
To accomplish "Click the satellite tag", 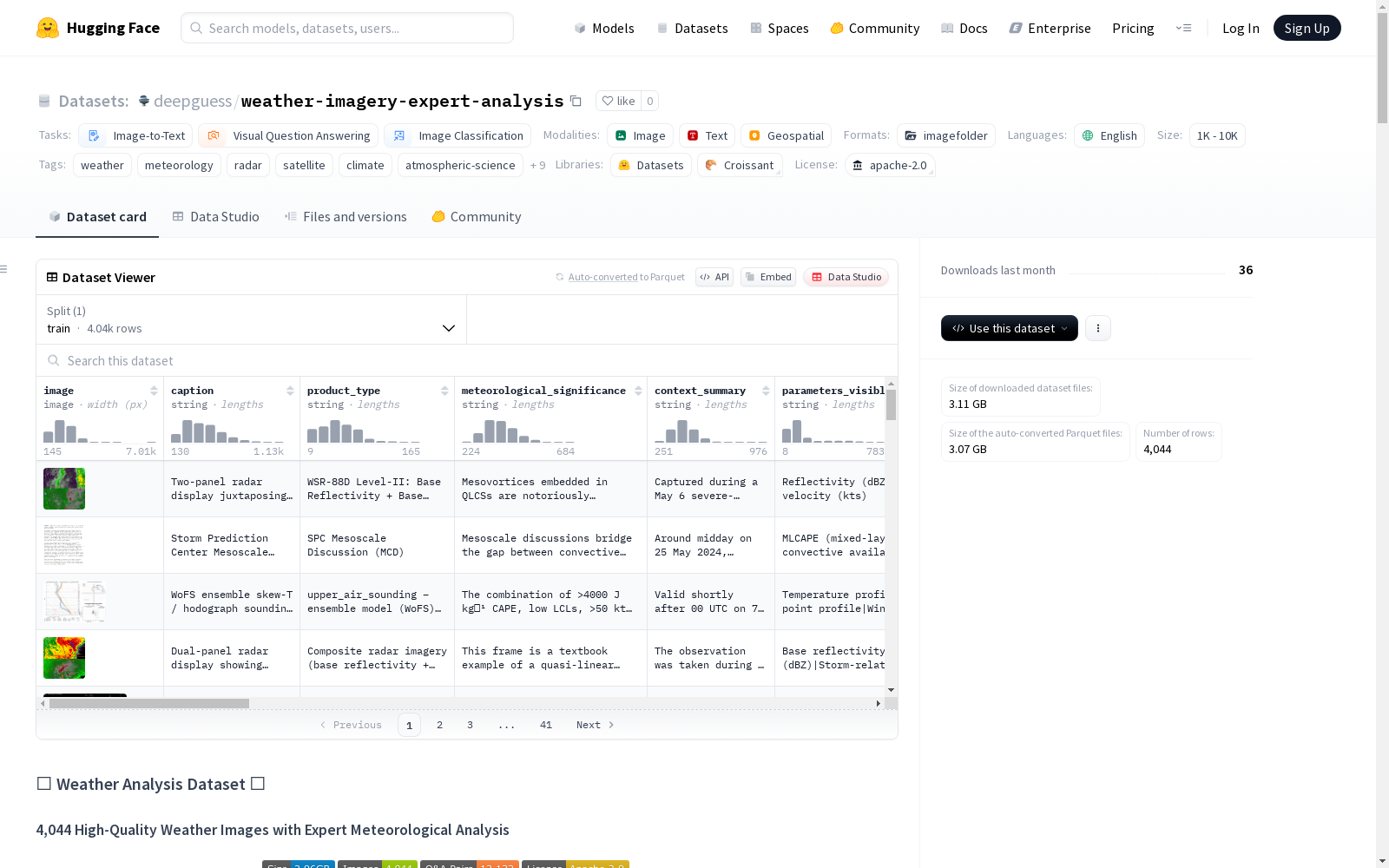I will click(x=304, y=165).
